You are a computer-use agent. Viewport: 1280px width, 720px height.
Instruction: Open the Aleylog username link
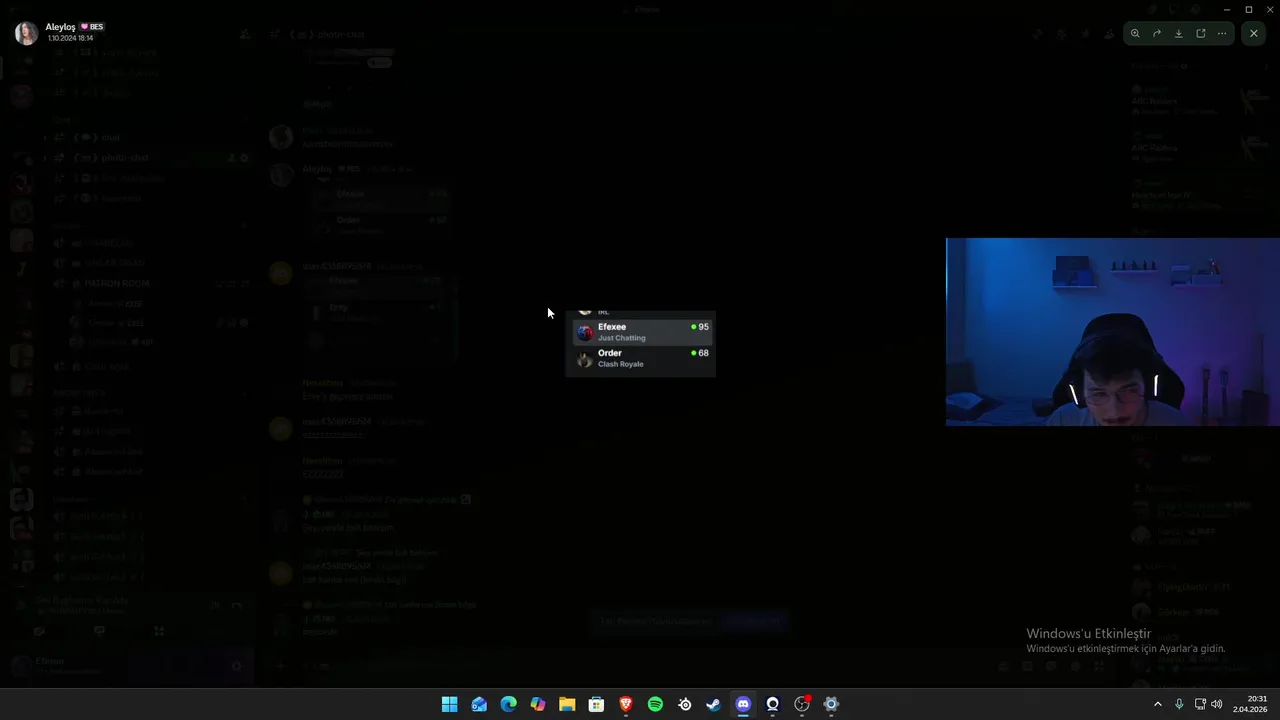point(60,27)
